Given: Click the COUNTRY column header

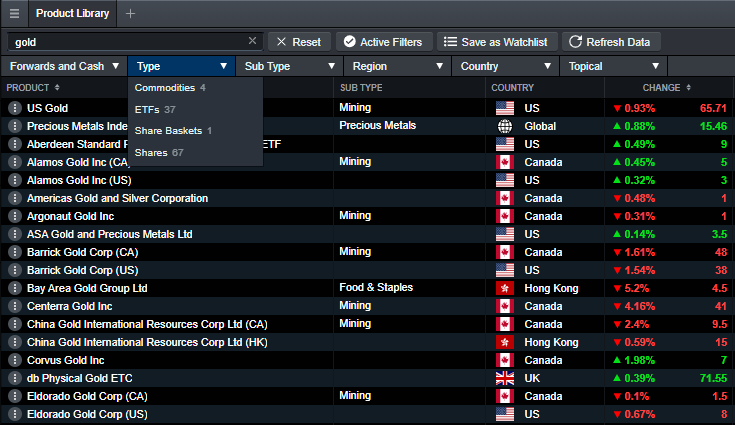Looking at the screenshot, I should (512, 88).
